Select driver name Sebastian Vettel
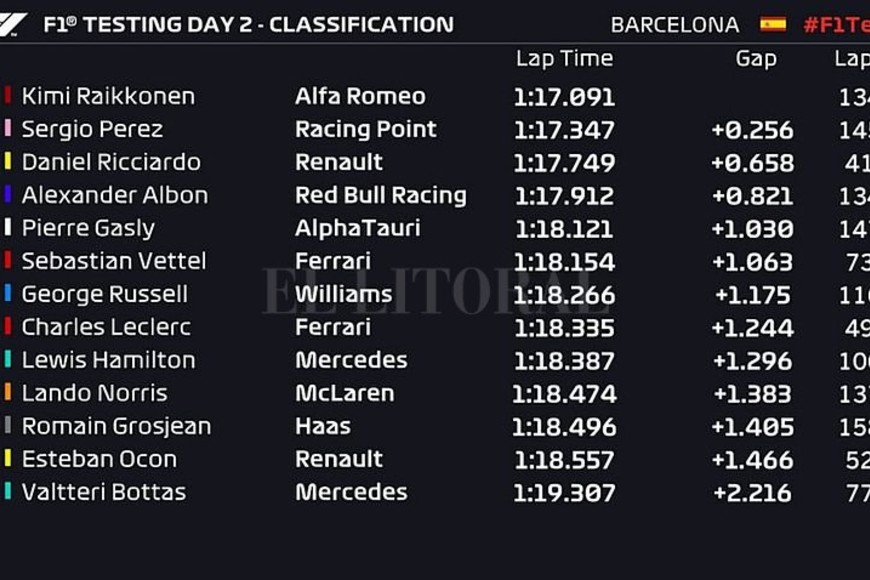This screenshot has height=580, width=870. [x=114, y=261]
